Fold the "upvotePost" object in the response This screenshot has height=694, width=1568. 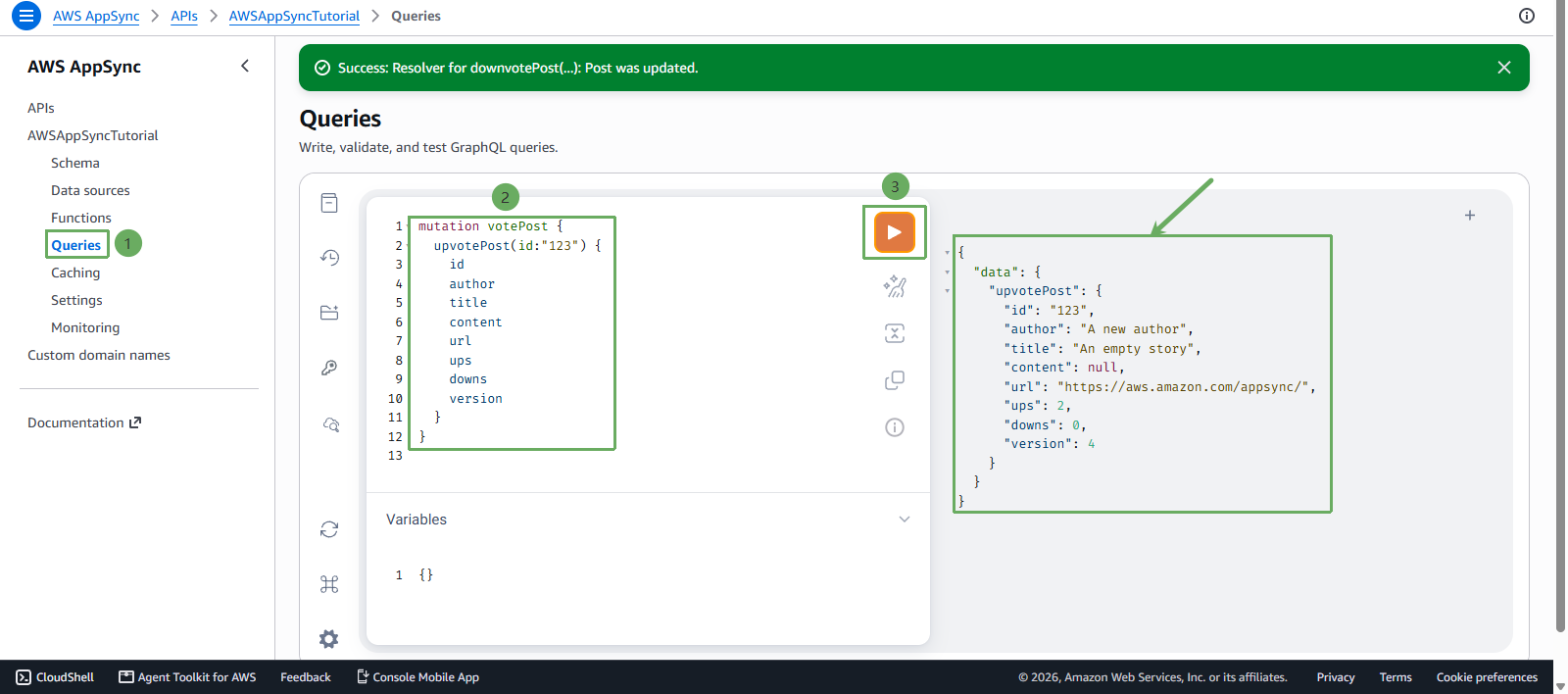[x=948, y=291]
